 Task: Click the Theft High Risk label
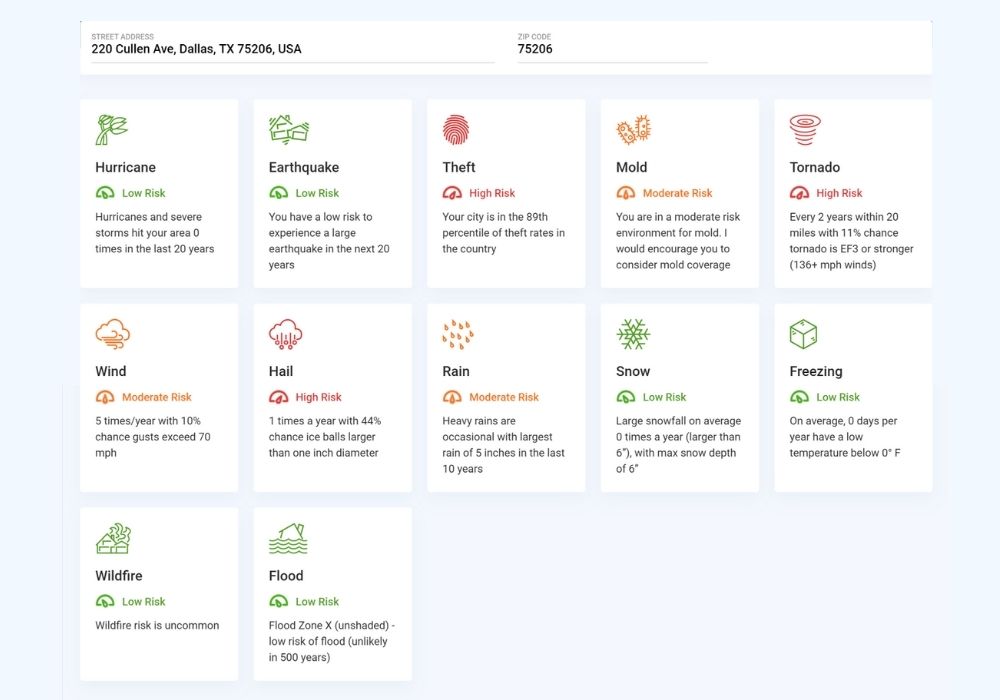pyautogui.click(x=492, y=193)
